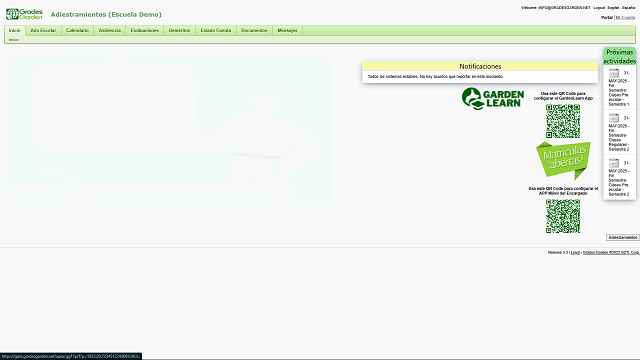Viewport: 640px width, 360px height.
Task: Click the Logout link
Action: click(x=599, y=8)
